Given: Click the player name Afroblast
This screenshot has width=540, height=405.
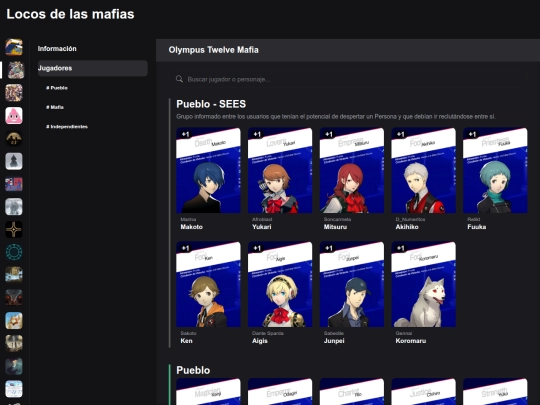Looking at the screenshot, I should point(262,219).
